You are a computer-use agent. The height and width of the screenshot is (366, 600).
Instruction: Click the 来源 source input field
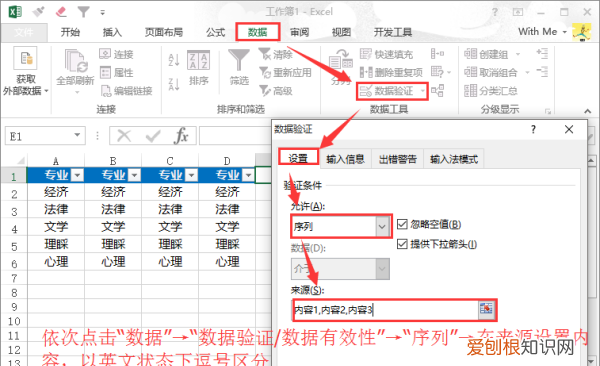386,310
